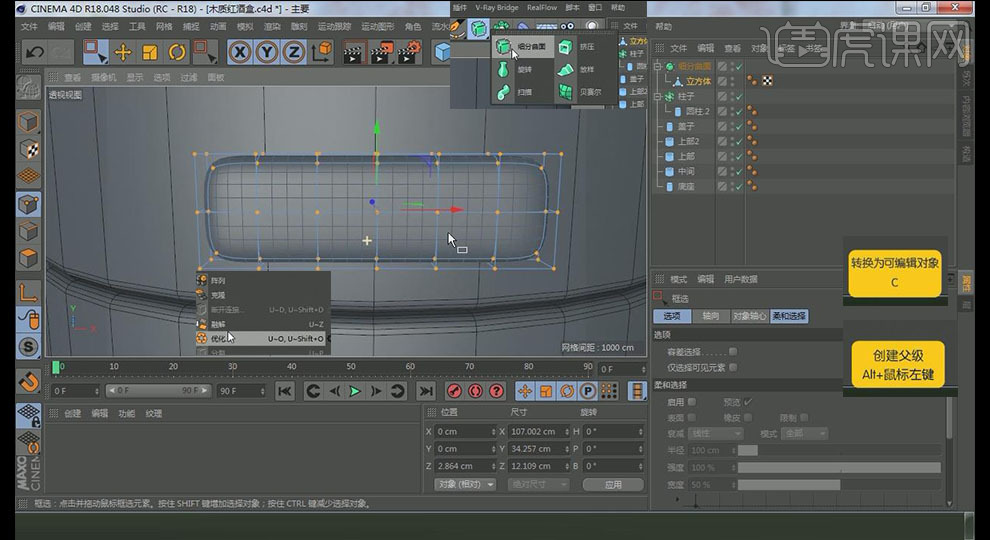990x540 pixels.
Task: Open the 对象 (相对) dropdown
Action: [x=465, y=484]
